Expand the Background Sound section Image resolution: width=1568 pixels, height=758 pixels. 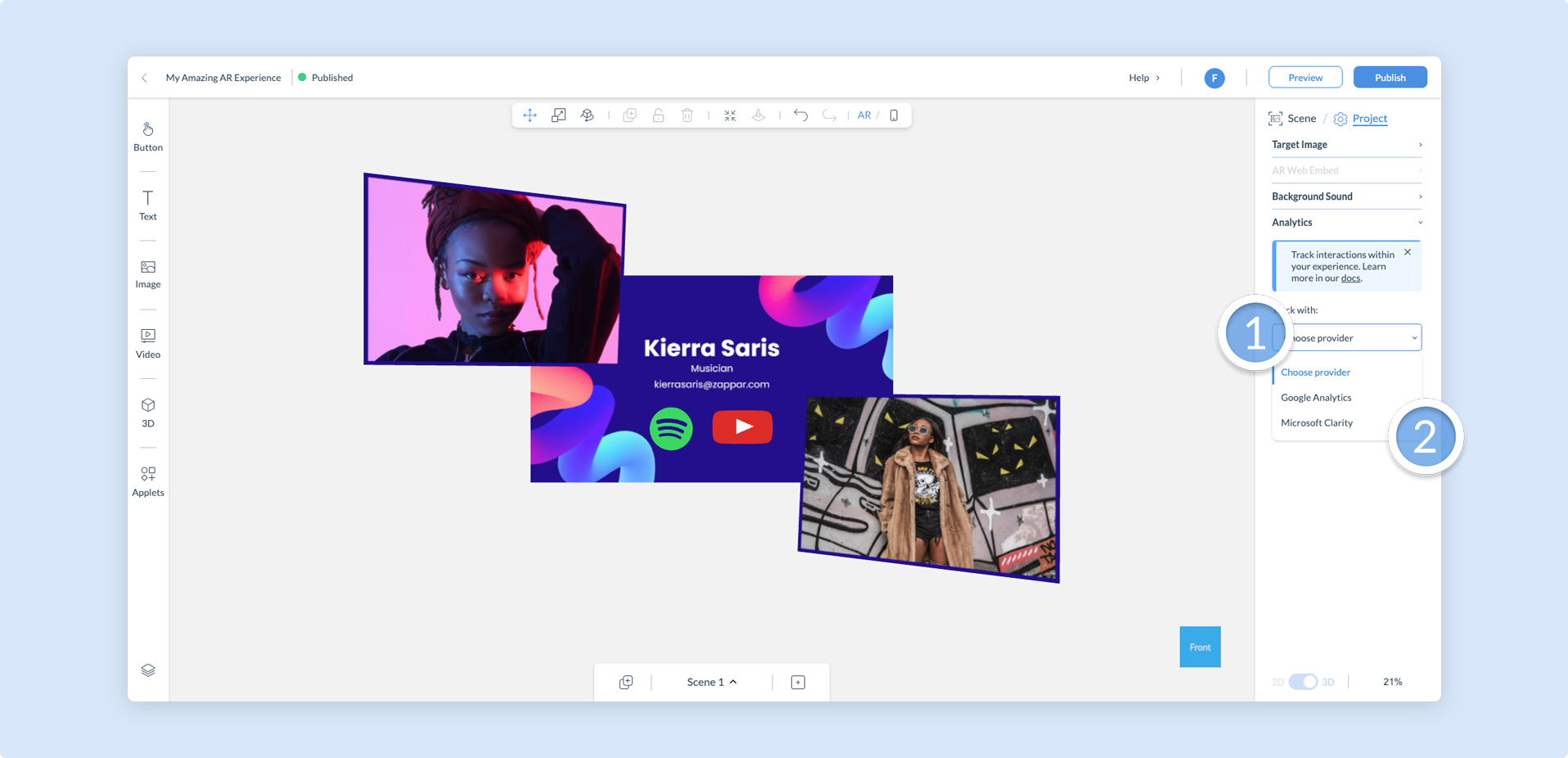tap(1347, 196)
